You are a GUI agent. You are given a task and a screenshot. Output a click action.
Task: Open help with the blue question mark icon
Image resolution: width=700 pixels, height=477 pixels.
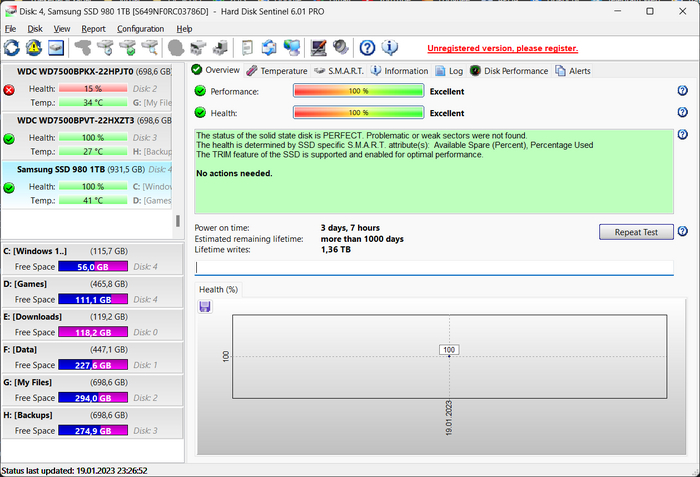[367, 48]
